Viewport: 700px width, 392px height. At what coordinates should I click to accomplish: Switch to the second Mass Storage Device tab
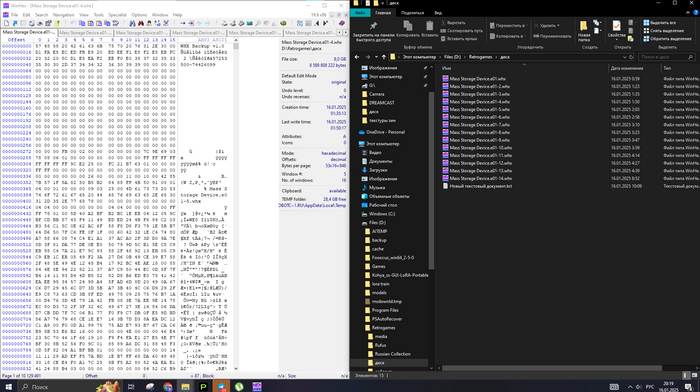(85, 33)
